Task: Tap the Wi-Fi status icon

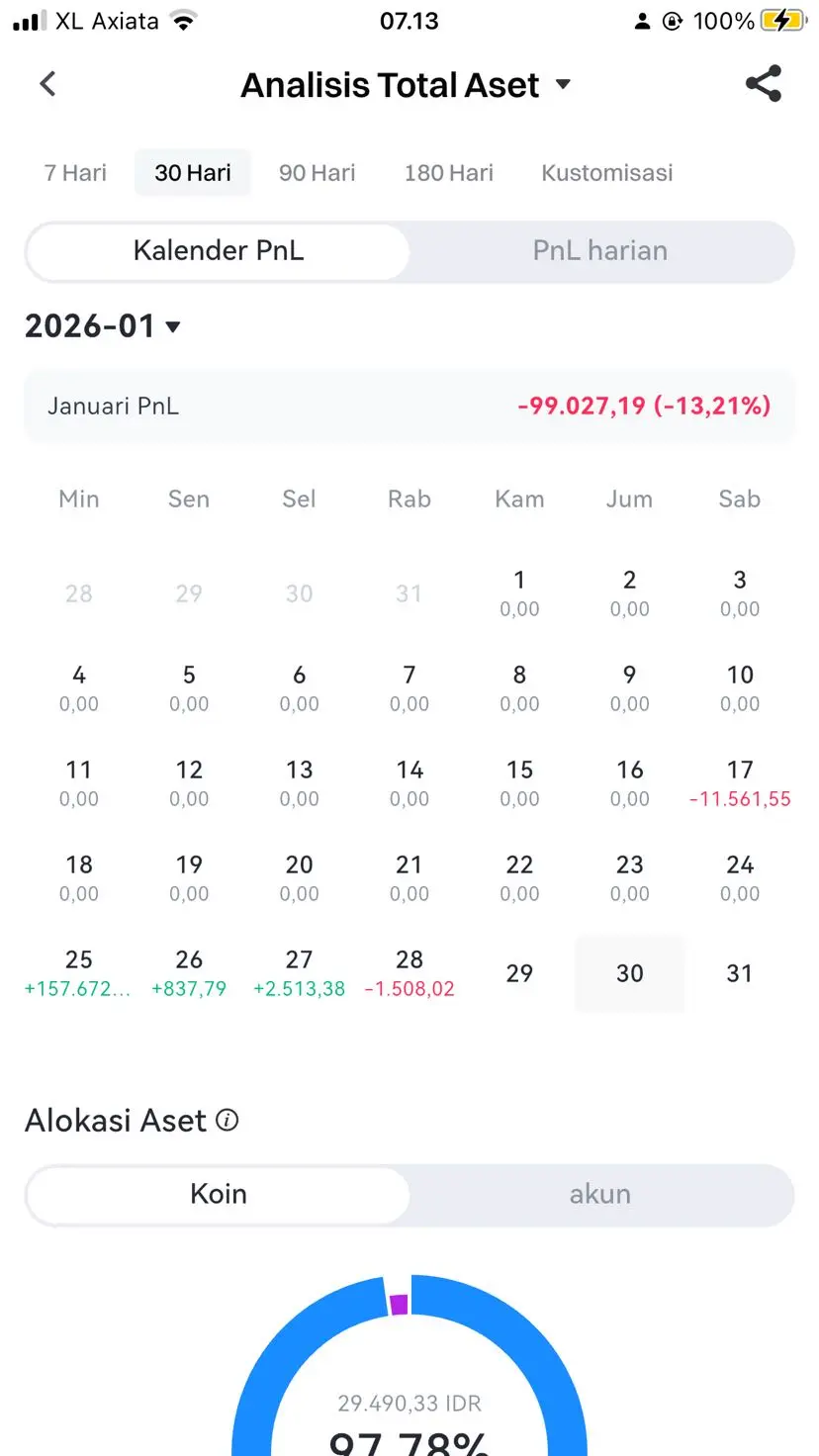Action: (x=183, y=21)
